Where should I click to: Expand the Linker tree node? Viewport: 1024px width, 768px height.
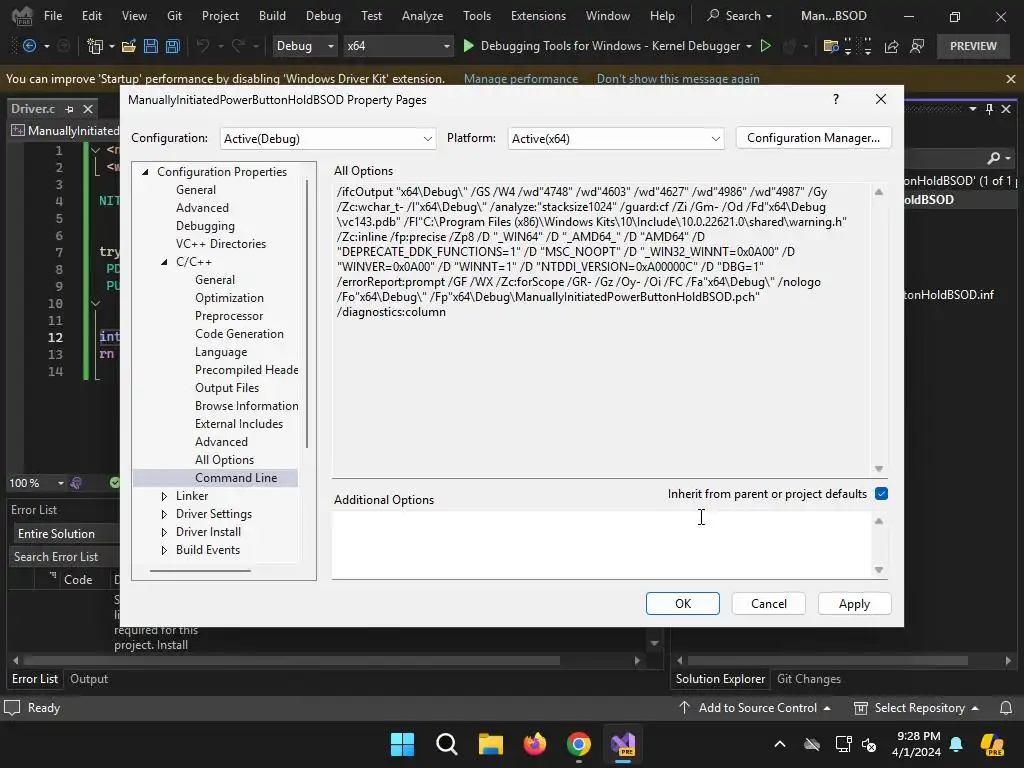[164, 496]
